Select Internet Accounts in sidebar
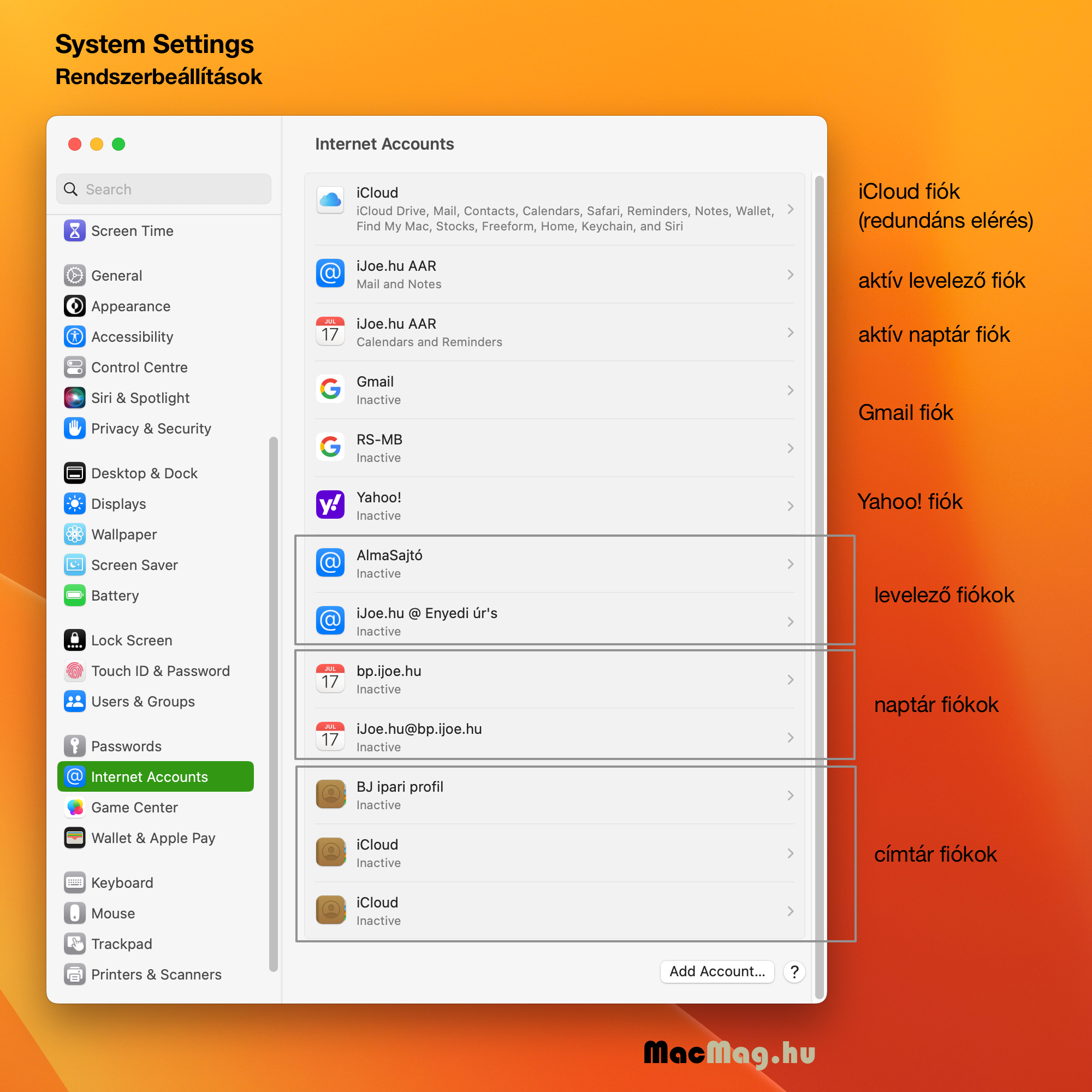The width and height of the screenshot is (1092, 1092). 156,776
